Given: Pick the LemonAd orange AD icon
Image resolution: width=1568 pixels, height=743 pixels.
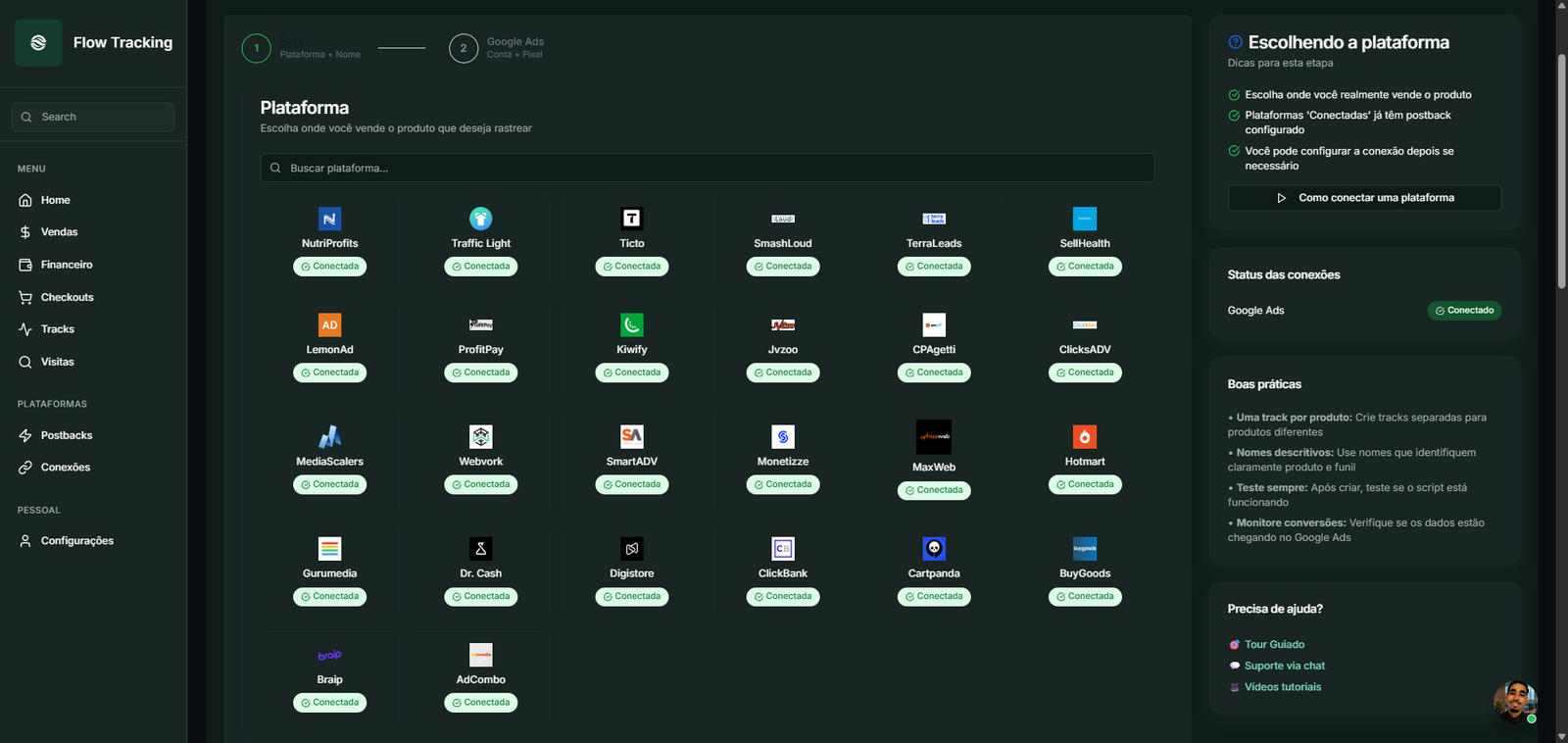Looking at the screenshot, I should [x=329, y=324].
